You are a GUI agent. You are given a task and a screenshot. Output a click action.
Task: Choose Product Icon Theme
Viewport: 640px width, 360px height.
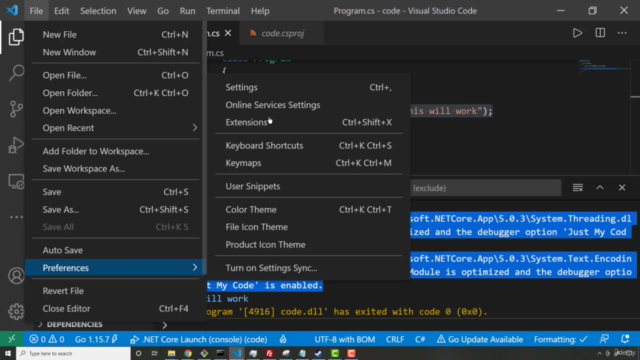309,244
